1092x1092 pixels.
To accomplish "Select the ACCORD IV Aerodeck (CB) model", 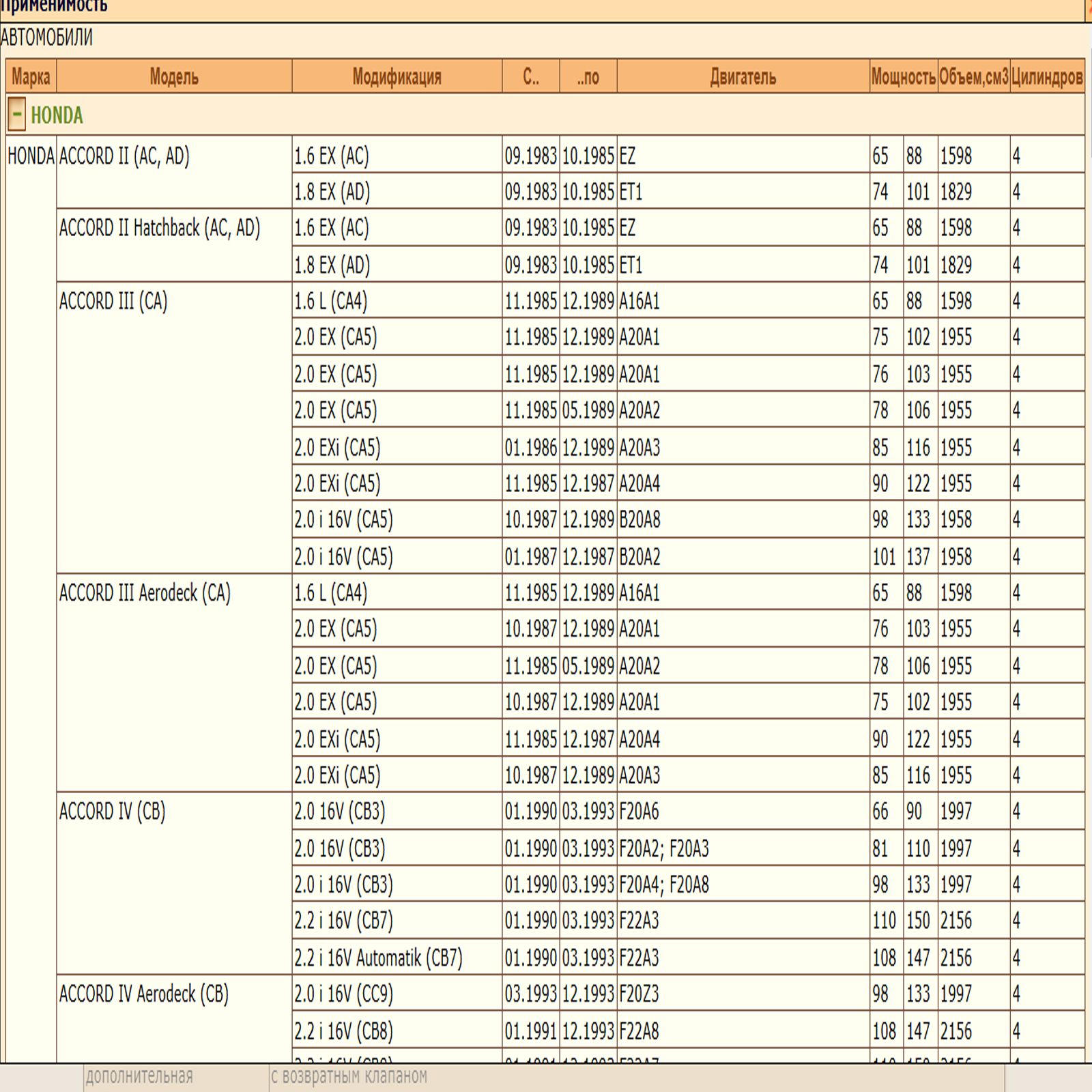I will [x=143, y=994].
